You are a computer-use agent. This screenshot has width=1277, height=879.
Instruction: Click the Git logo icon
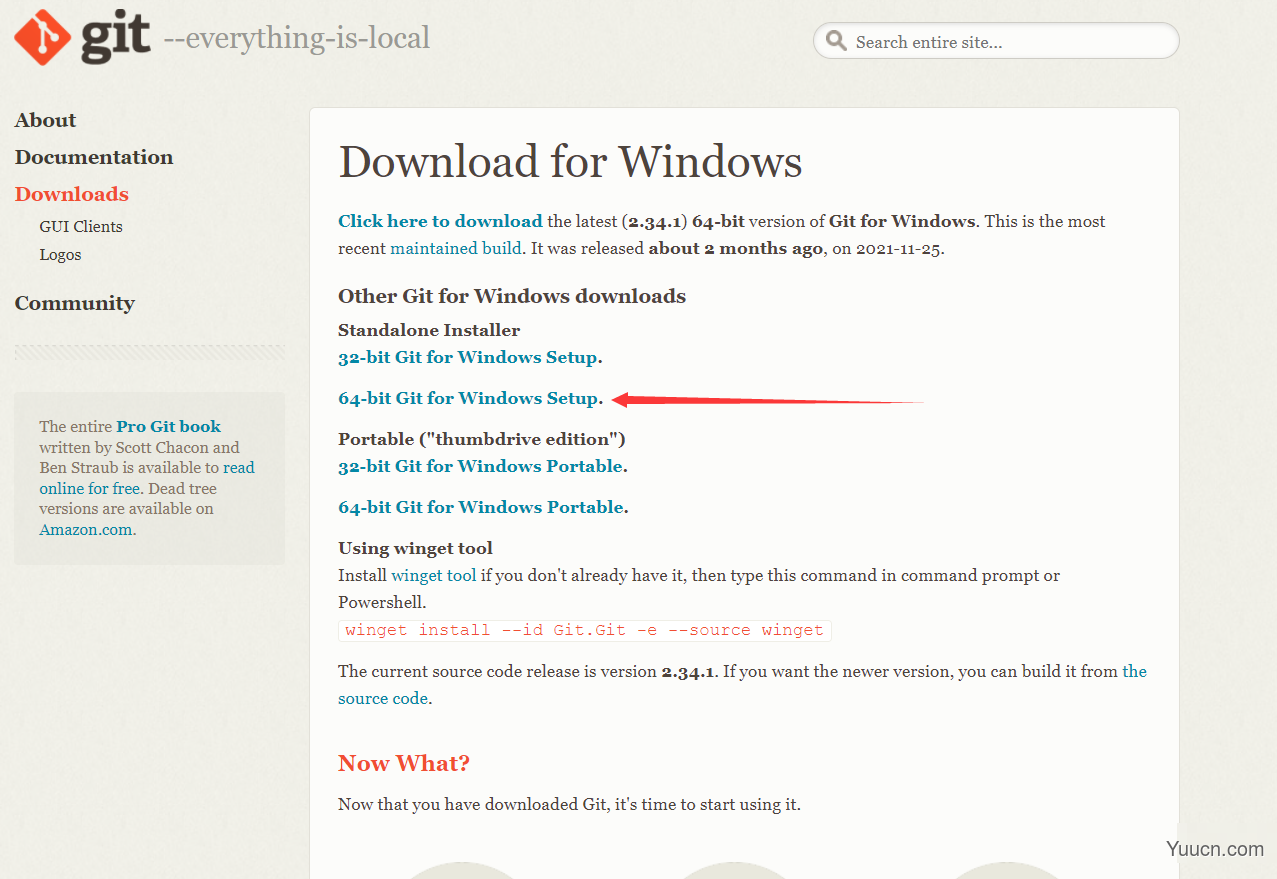click(82, 37)
